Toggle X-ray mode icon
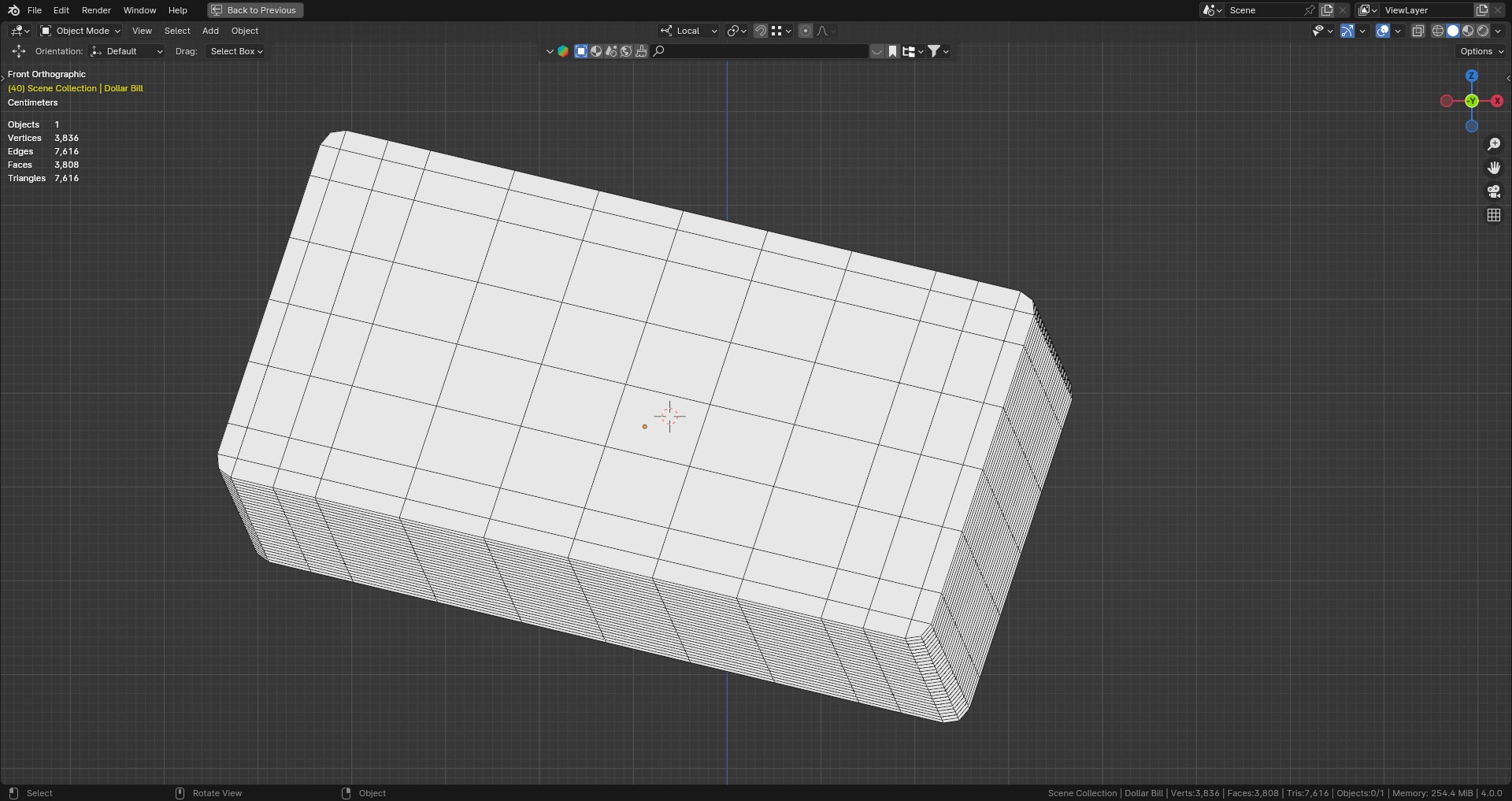Viewport: 1512px width, 801px height. [x=1417, y=31]
